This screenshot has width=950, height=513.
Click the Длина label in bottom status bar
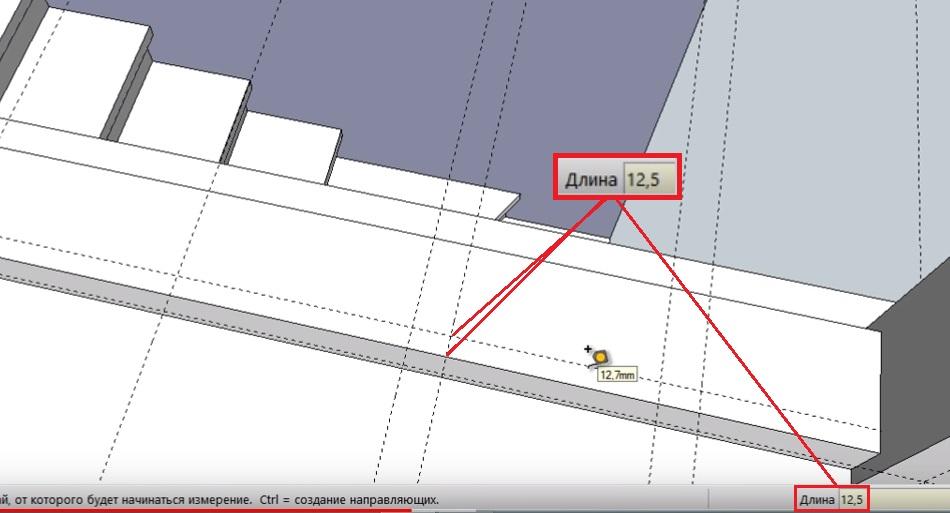click(x=817, y=500)
